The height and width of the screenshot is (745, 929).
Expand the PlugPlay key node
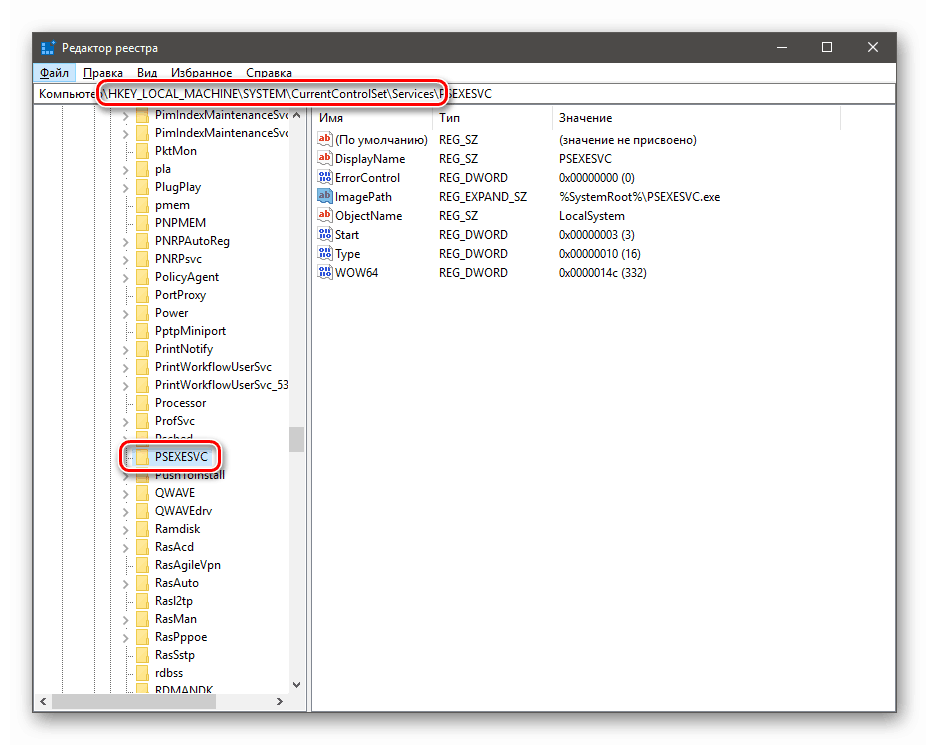tap(126, 188)
